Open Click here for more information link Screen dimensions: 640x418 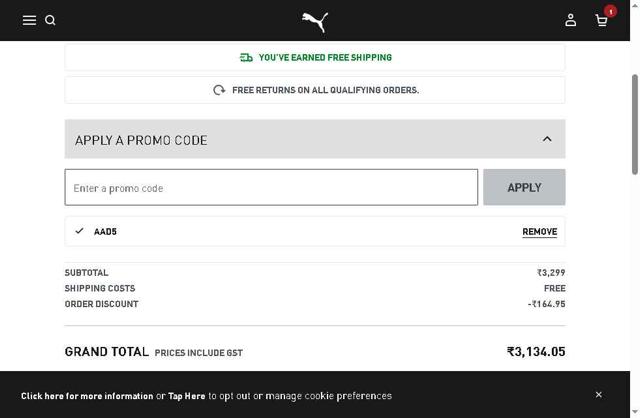tap(87, 396)
